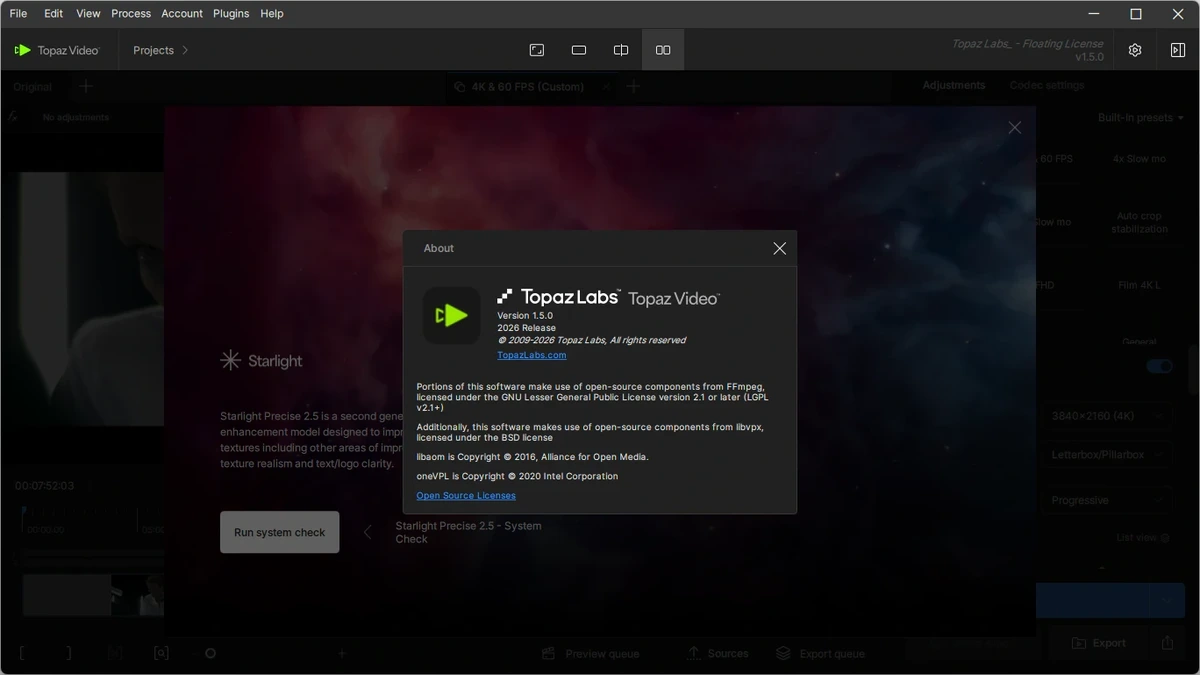Open the Export queue
1200x675 pixels.
820,654
